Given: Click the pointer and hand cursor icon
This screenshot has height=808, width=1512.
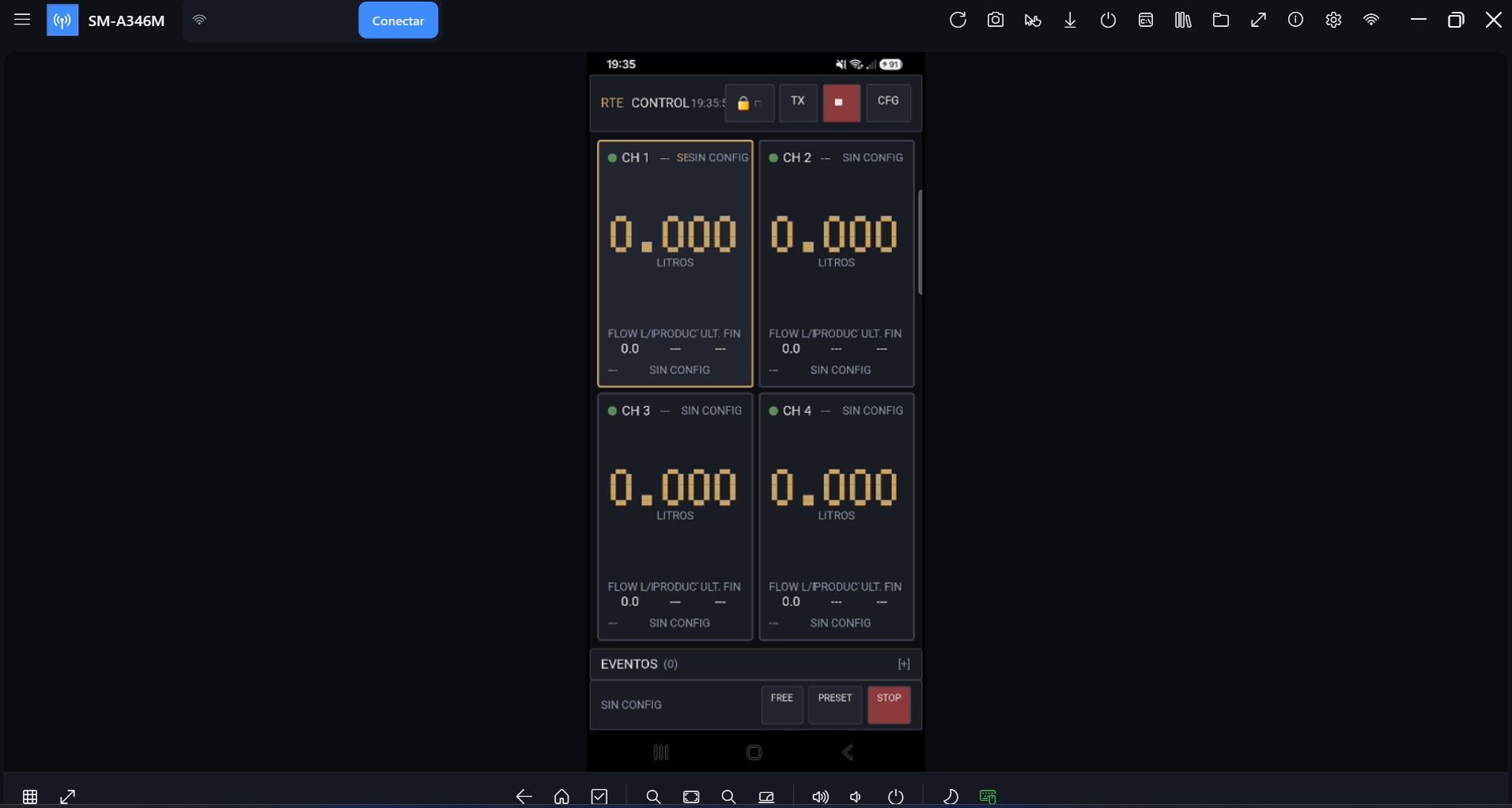Looking at the screenshot, I should coord(1033,21).
